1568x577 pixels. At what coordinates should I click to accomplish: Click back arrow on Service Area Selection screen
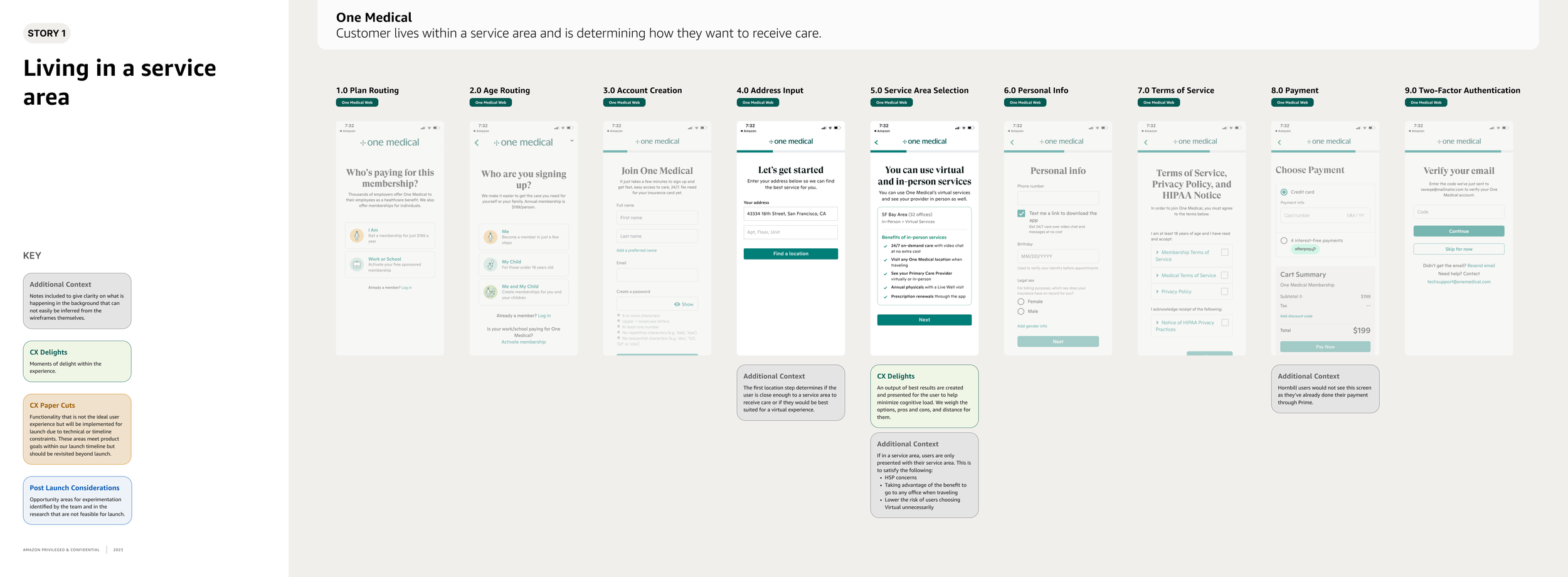[x=876, y=142]
